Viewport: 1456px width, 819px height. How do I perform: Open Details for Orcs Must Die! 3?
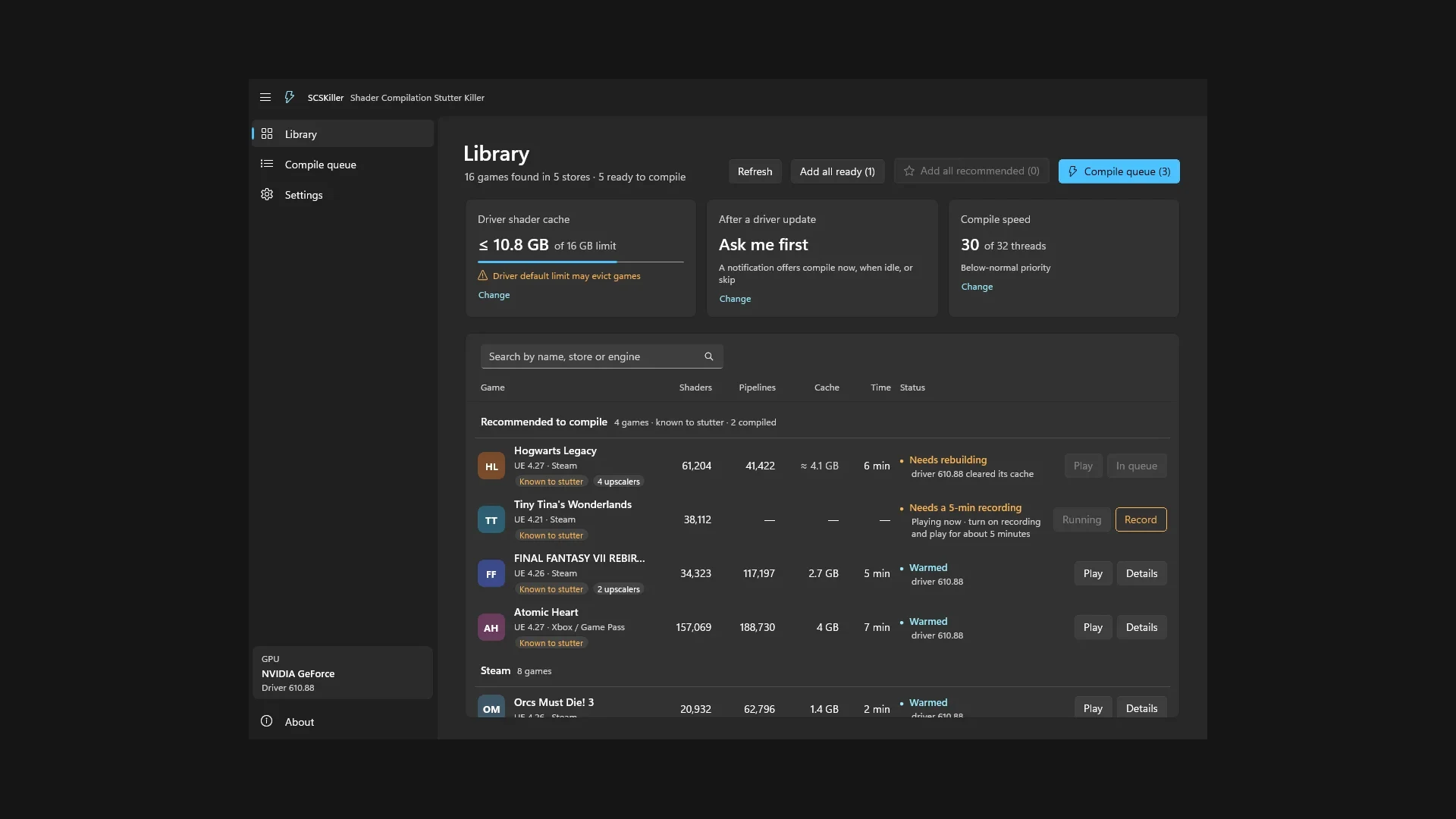click(1141, 707)
